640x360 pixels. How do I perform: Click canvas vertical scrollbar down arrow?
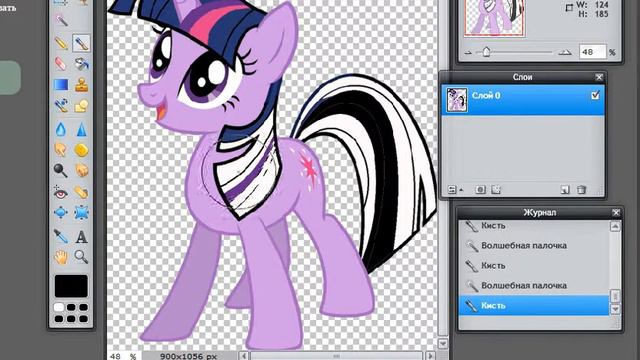443,344
